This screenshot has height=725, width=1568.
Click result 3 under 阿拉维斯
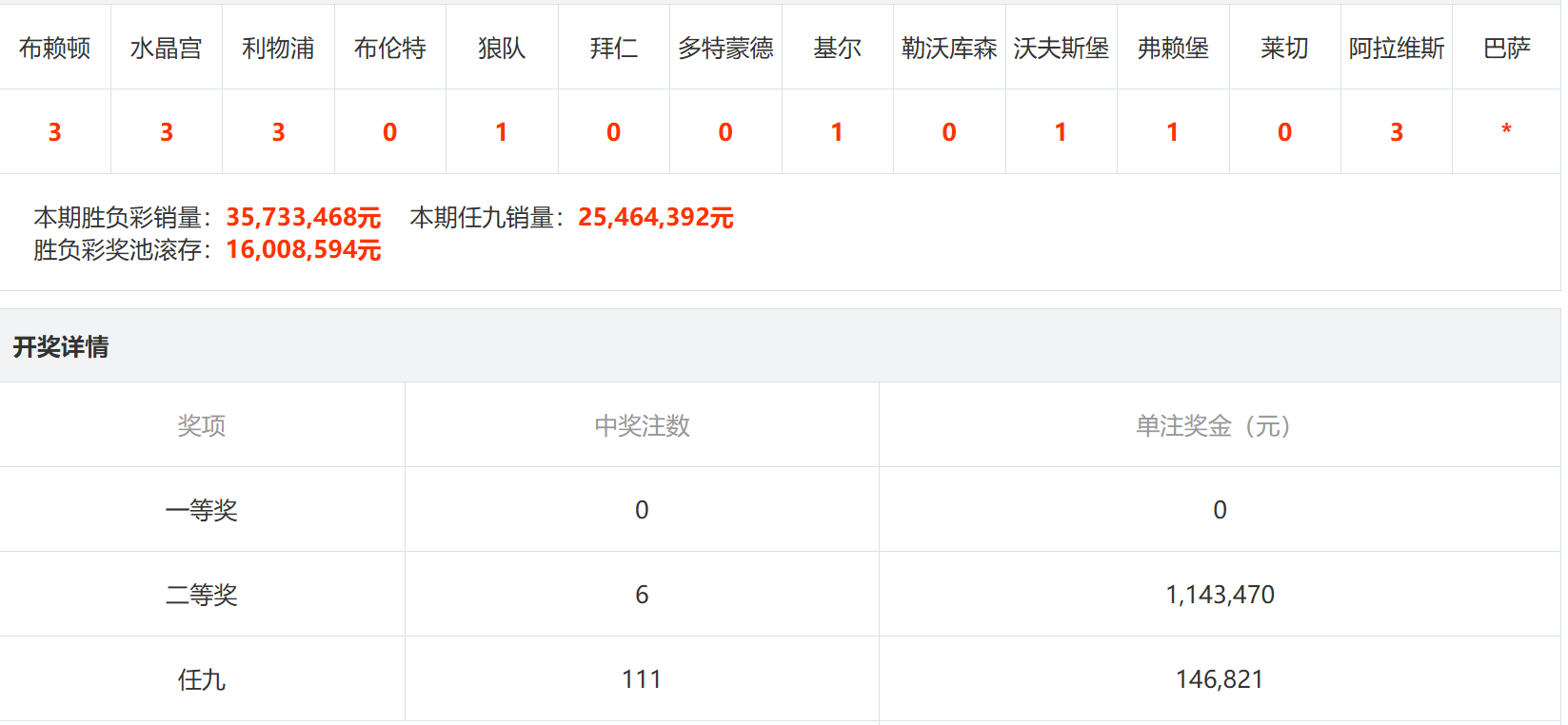1397,132
